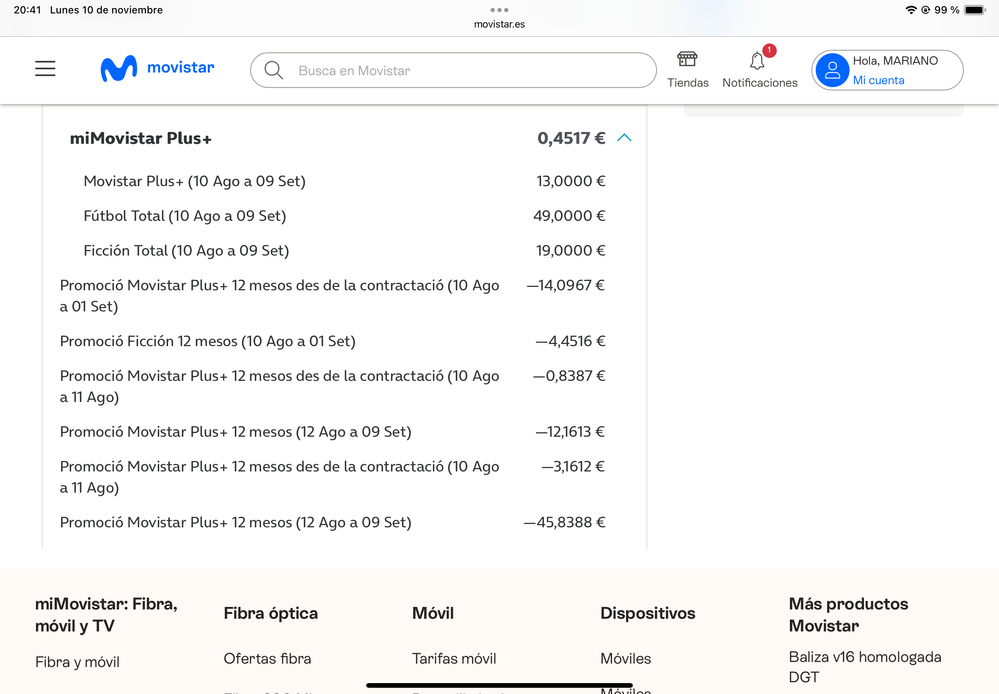Screen dimensions: 999x694
Task: Tap the battery indicator in status bar
Action: (974, 10)
